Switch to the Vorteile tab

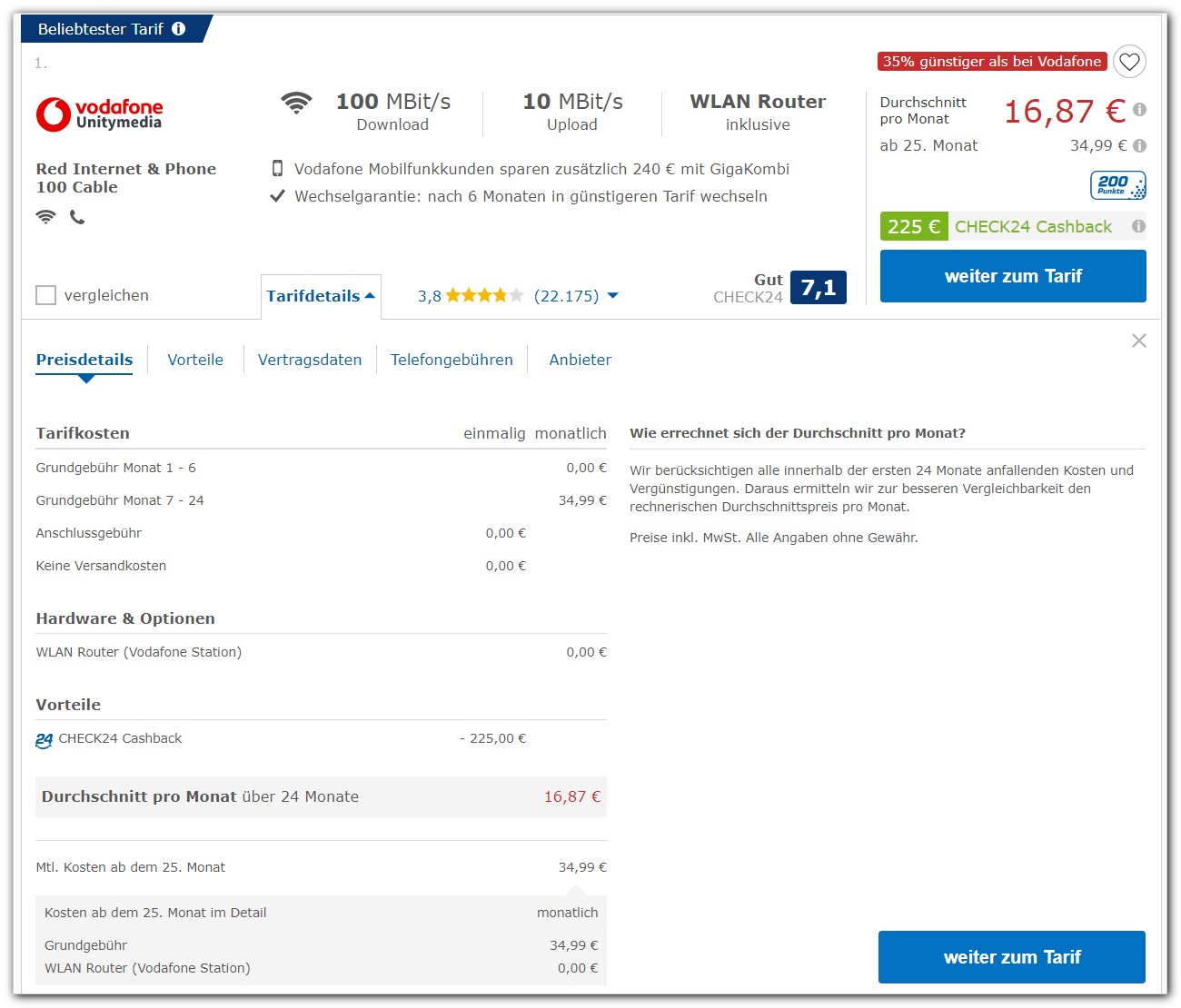195,360
